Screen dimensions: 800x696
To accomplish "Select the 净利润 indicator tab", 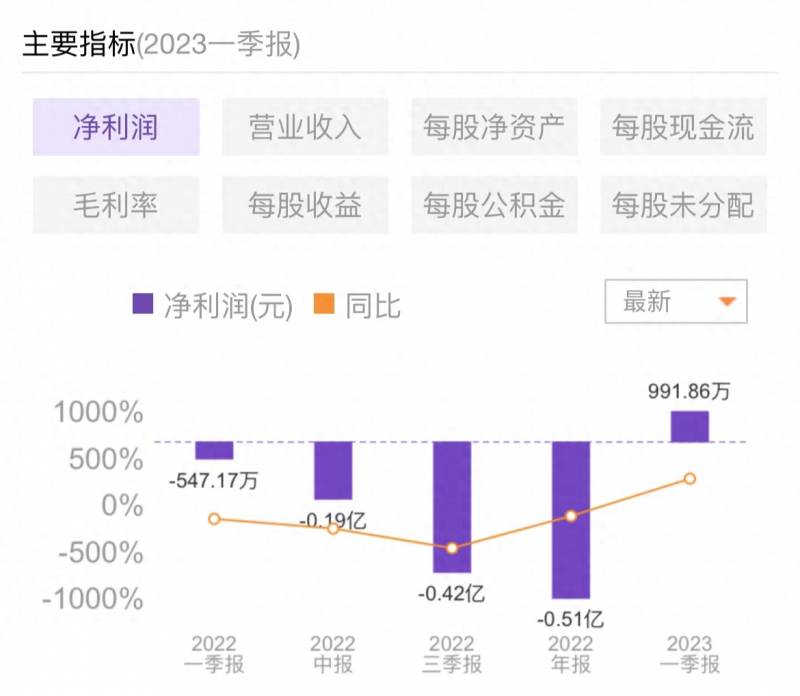I will click(x=116, y=127).
